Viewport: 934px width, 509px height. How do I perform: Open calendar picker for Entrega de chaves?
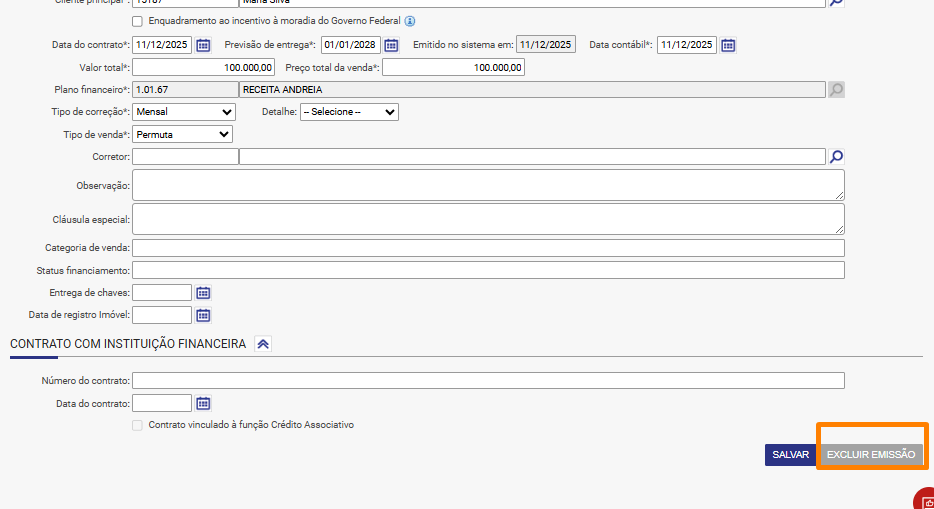pos(203,293)
